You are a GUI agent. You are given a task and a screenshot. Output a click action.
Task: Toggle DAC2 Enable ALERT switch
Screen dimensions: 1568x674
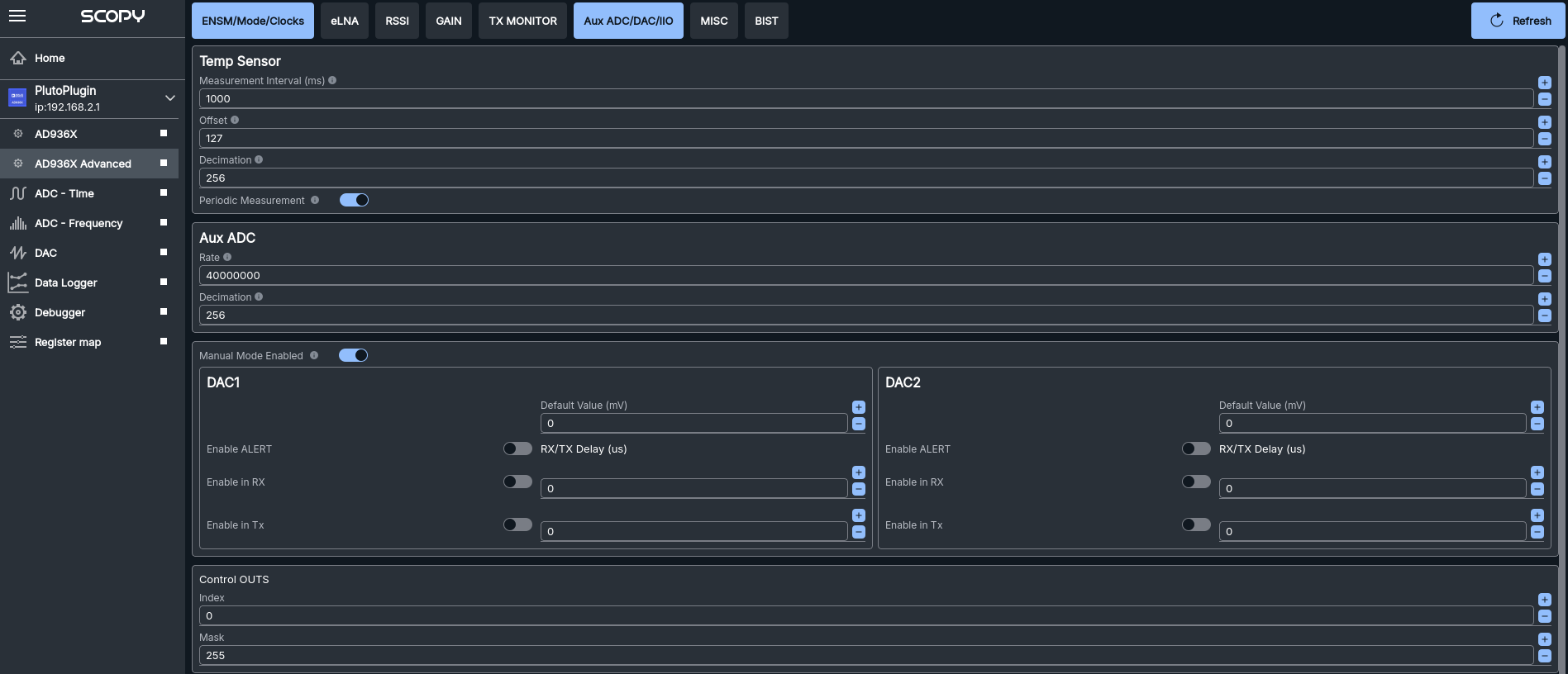click(x=1196, y=449)
